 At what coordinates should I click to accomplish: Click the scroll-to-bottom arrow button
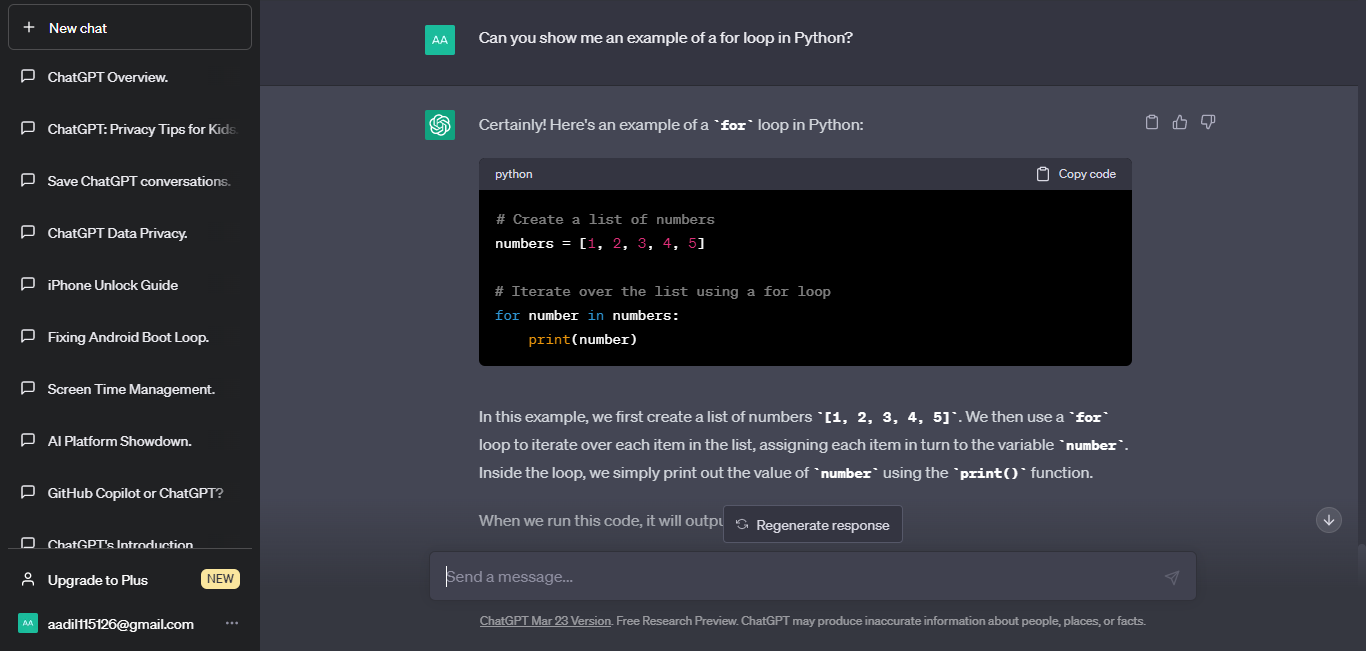point(1329,520)
